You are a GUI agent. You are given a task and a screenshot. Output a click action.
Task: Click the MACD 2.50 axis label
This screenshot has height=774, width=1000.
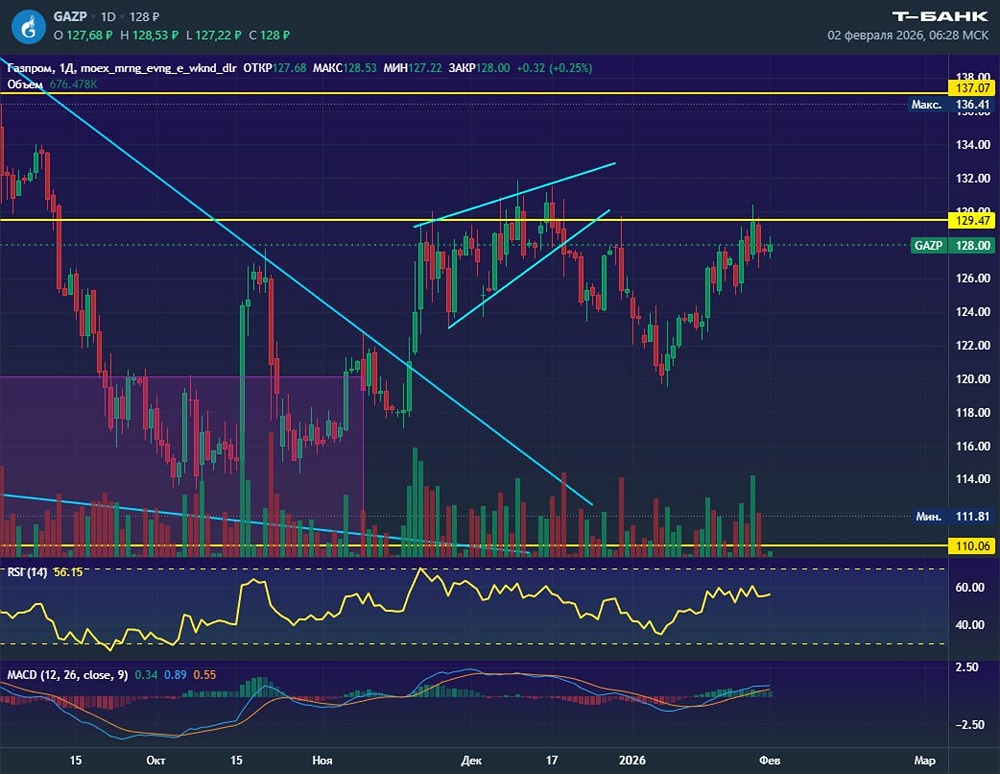pos(967,667)
